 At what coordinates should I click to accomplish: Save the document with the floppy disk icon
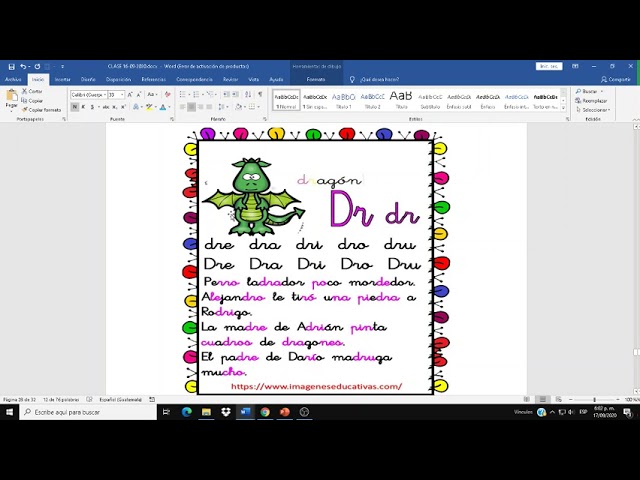click(x=11, y=67)
